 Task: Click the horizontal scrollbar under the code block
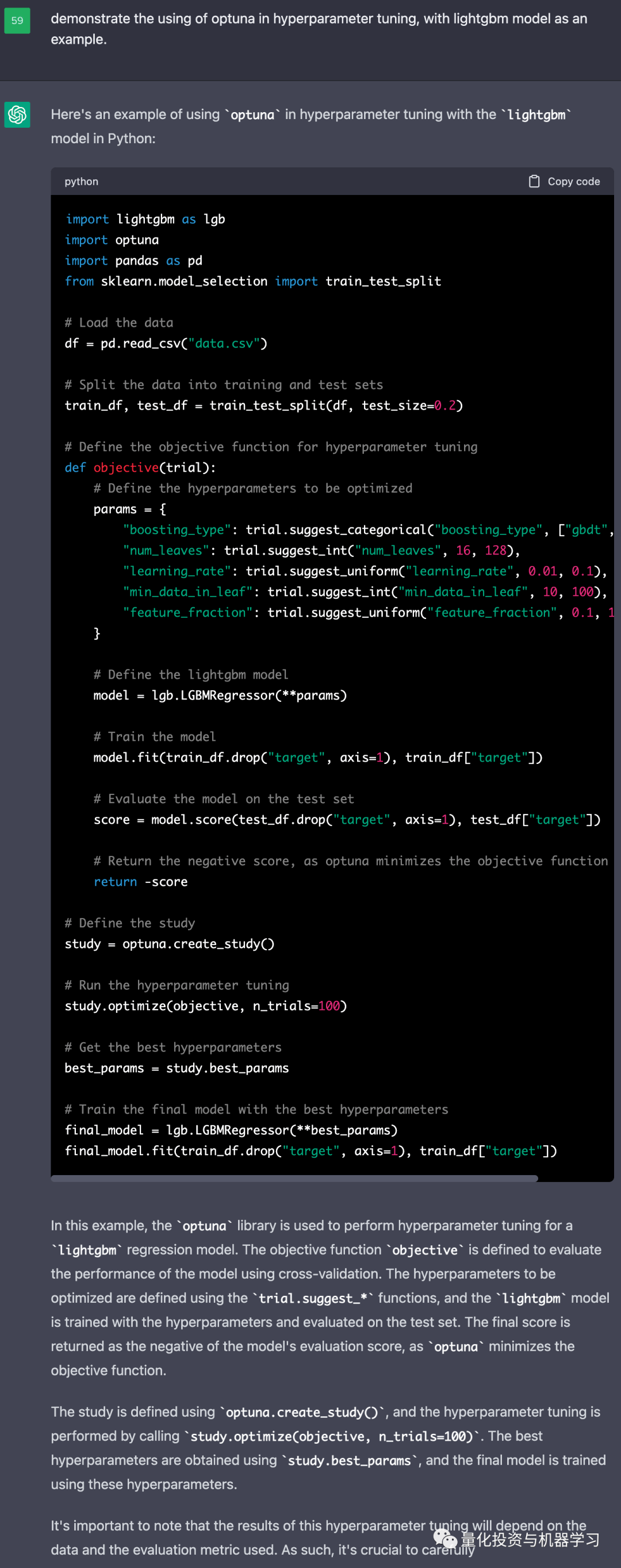(294, 1179)
